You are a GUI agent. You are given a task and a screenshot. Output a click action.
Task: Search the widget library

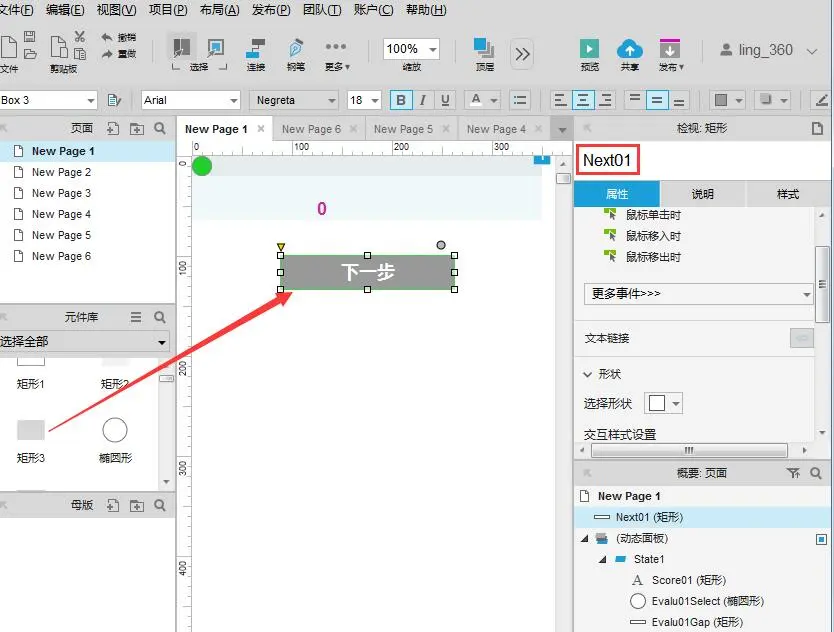(x=160, y=317)
